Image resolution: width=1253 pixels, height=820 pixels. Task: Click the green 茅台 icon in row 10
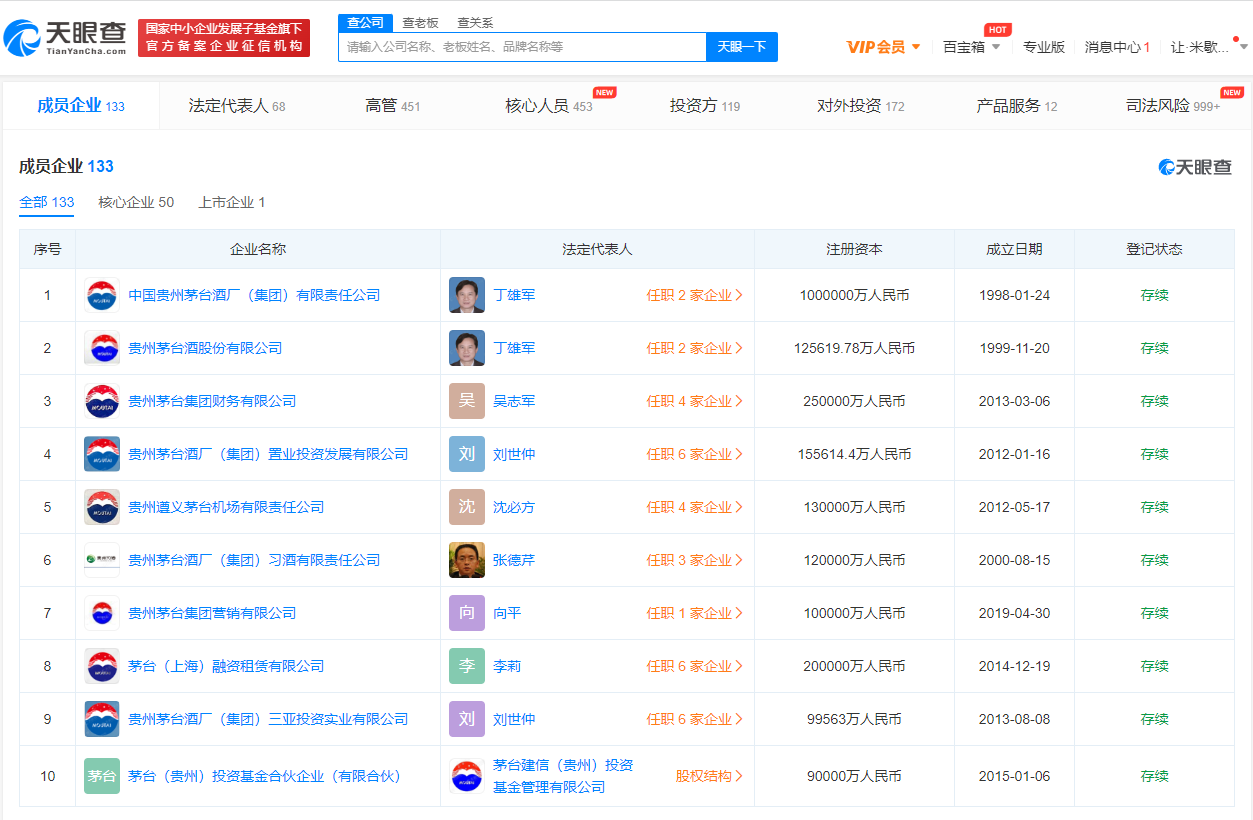pyautogui.click(x=102, y=776)
